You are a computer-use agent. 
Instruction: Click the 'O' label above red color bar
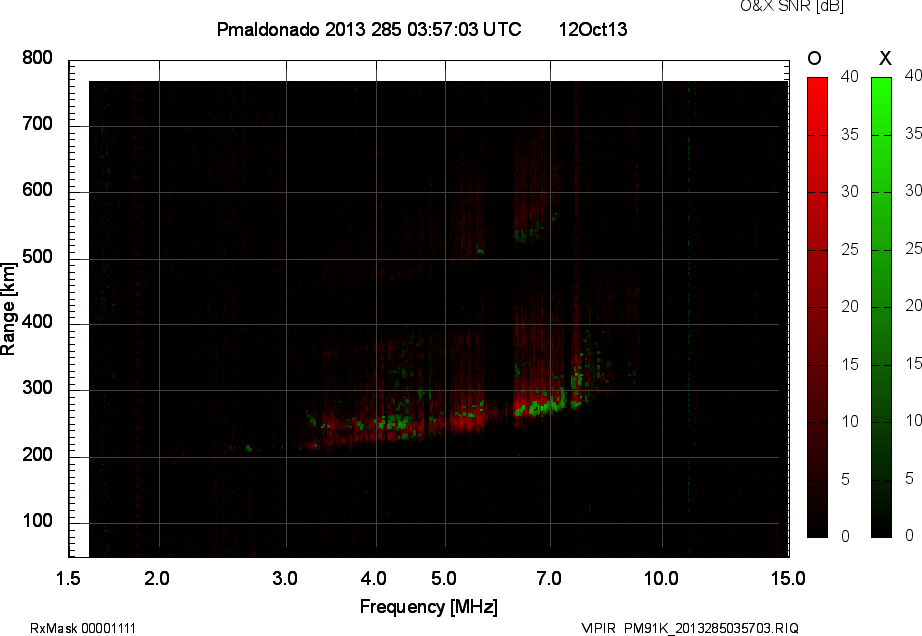click(814, 58)
